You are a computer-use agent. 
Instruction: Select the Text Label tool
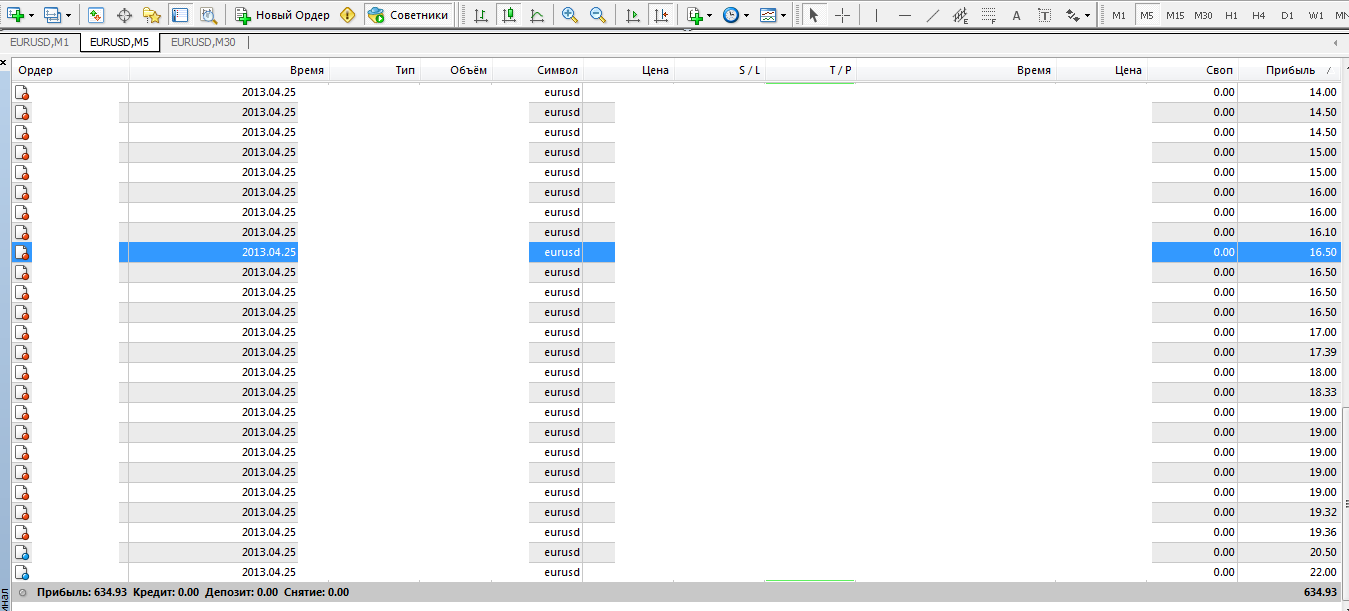[1044, 15]
